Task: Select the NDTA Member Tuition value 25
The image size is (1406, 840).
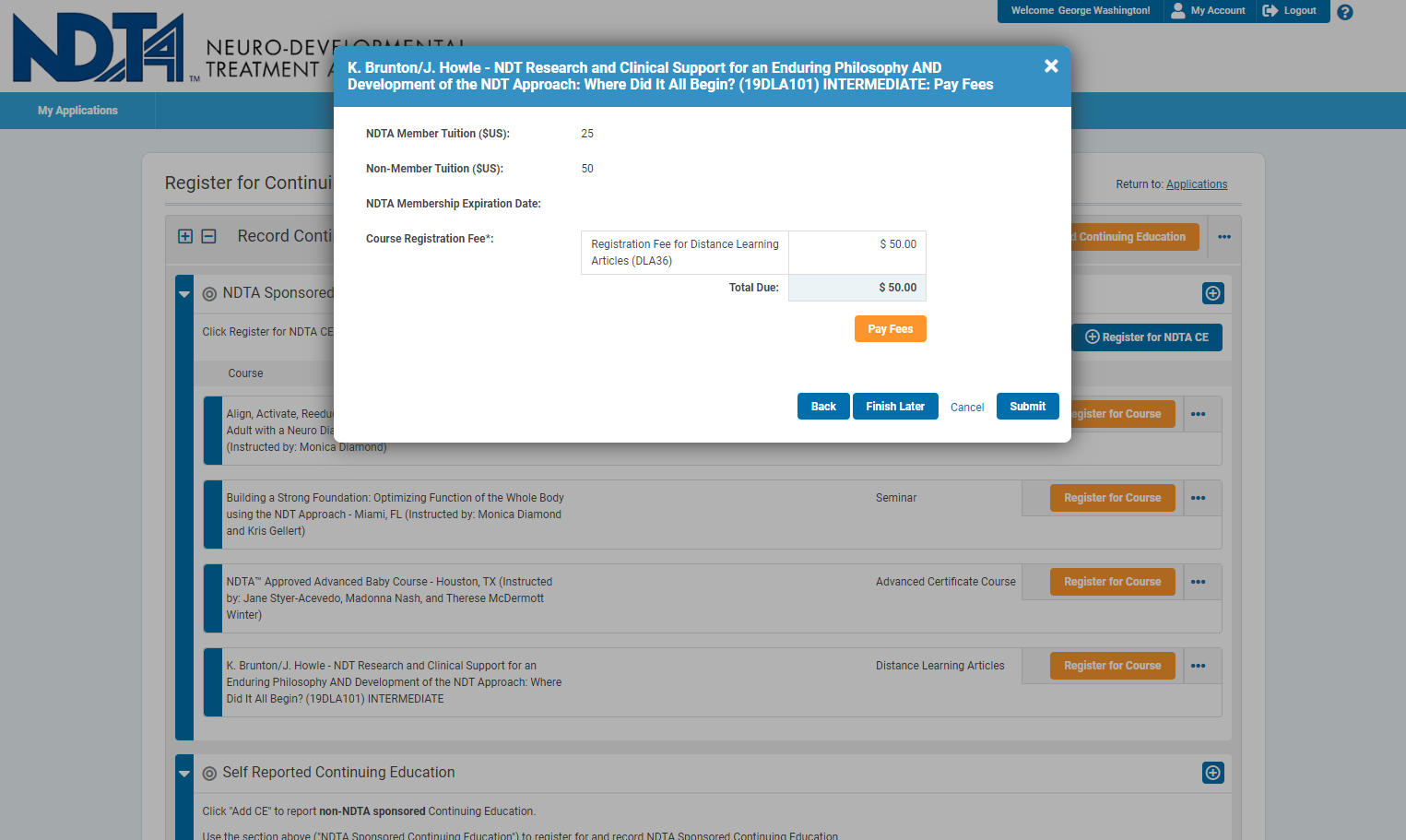Action: [x=587, y=134]
